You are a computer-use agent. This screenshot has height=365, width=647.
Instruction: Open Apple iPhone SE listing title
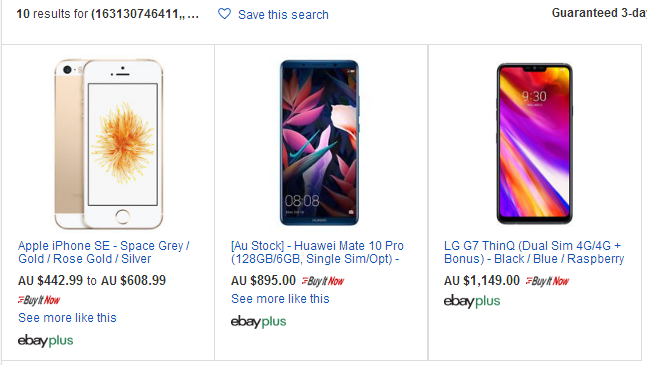104,252
